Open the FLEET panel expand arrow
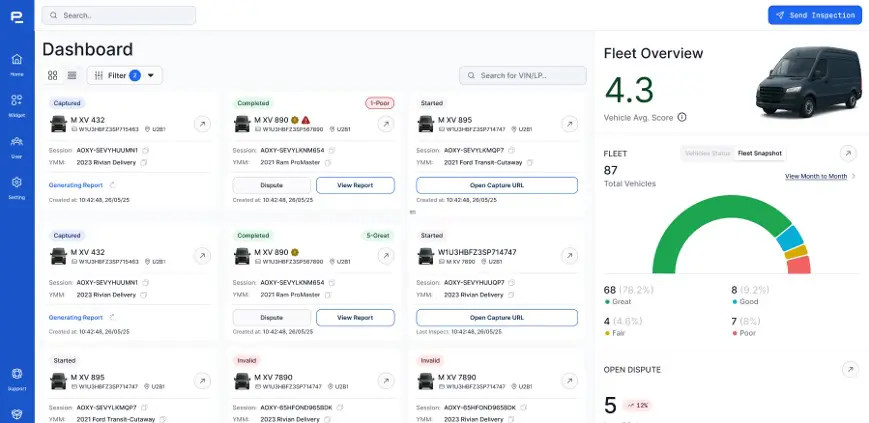 [848, 154]
